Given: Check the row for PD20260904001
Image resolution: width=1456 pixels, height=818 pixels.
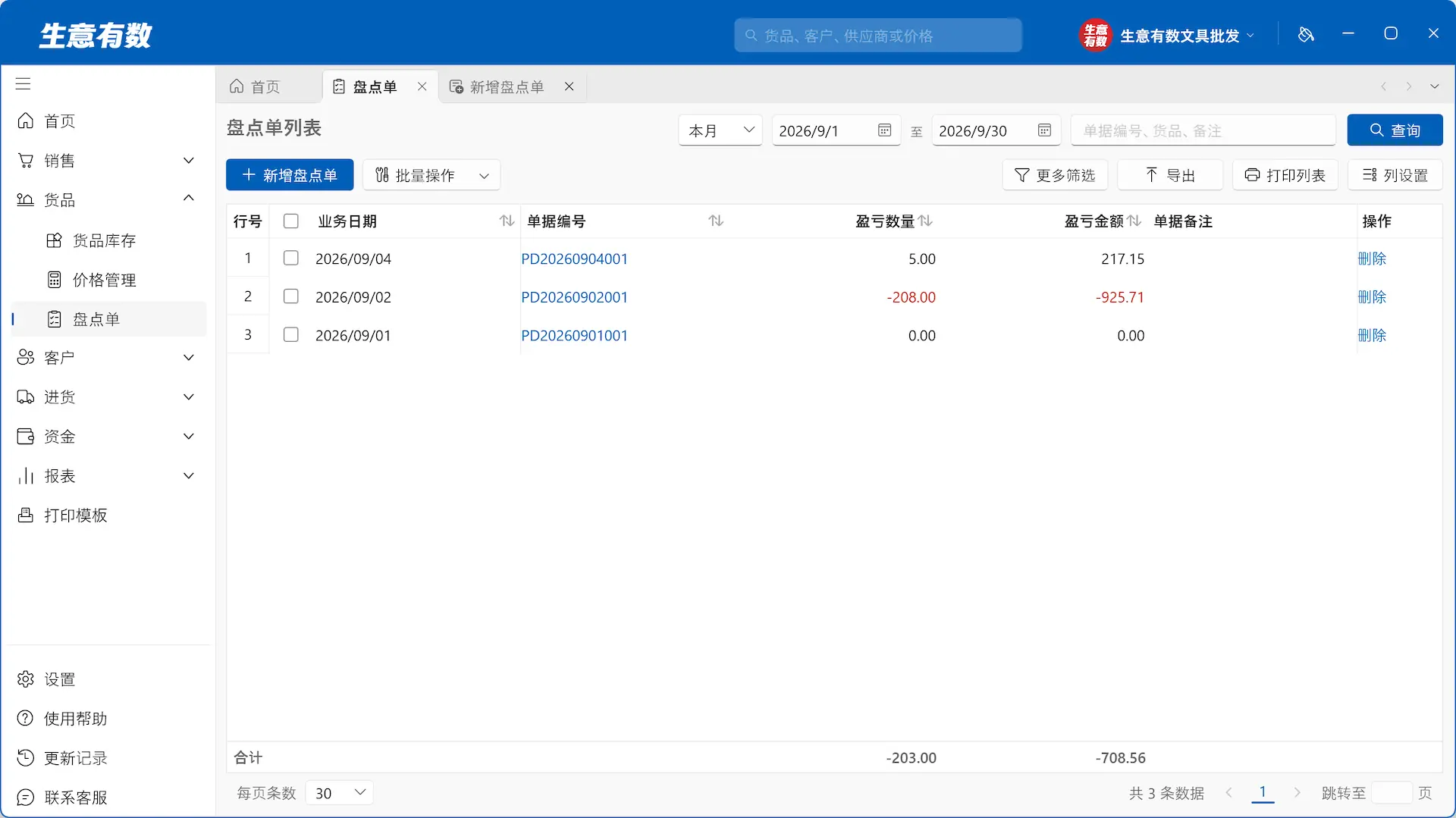Looking at the screenshot, I should coord(290,259).
